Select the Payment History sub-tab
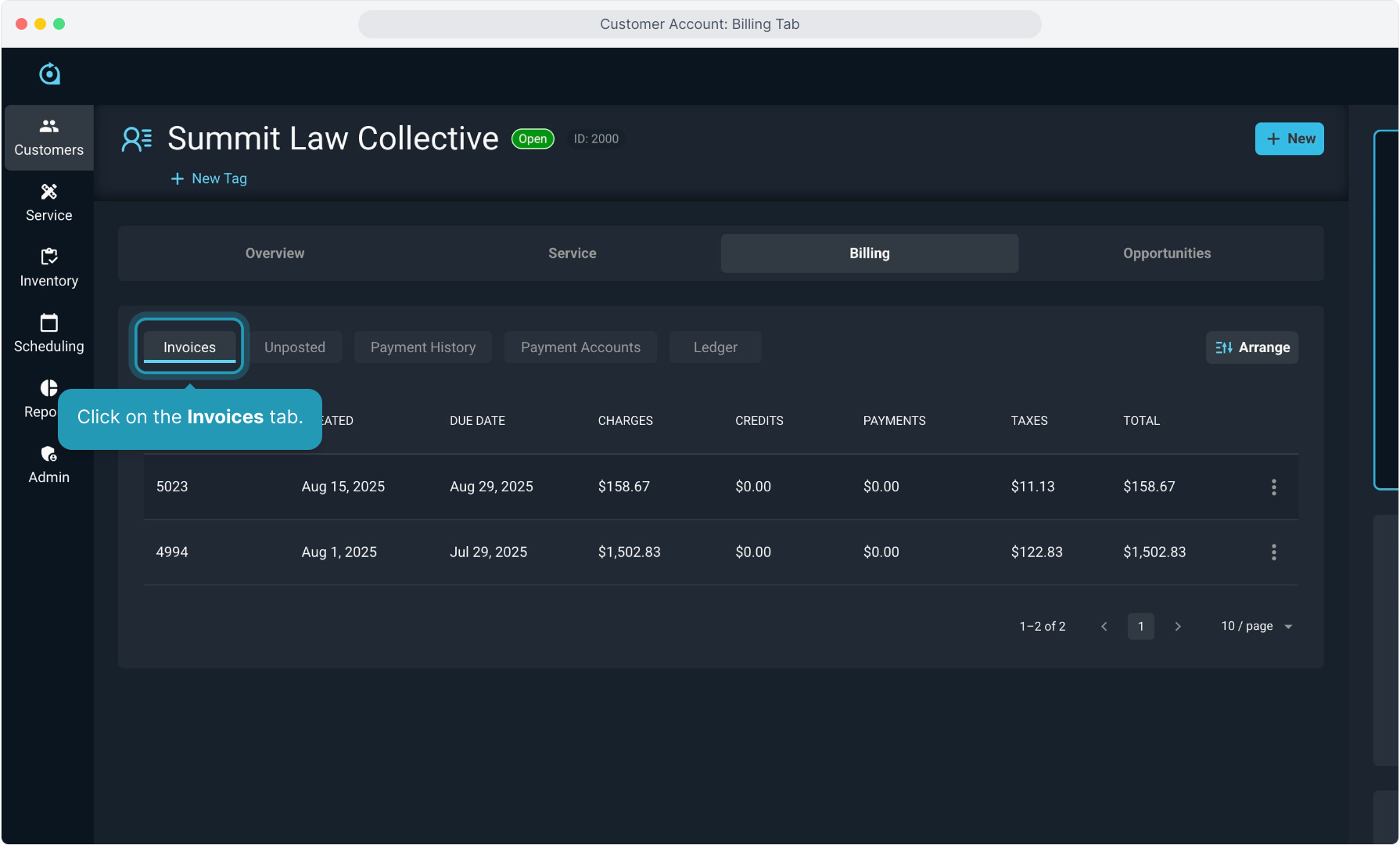1400x845 pixels. point(422,347)
